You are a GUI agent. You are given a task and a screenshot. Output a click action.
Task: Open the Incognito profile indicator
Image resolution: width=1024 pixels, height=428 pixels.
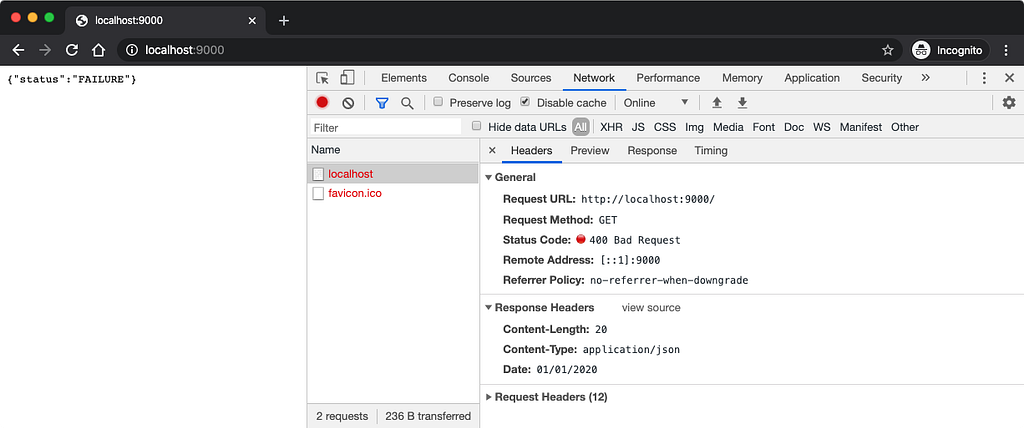[948, 50]
